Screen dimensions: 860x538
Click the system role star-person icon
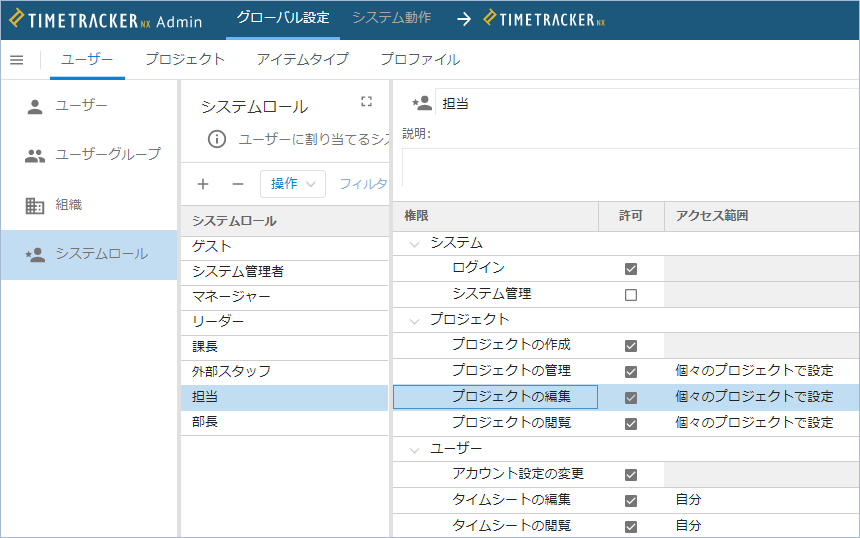click(x=35, y=254)
